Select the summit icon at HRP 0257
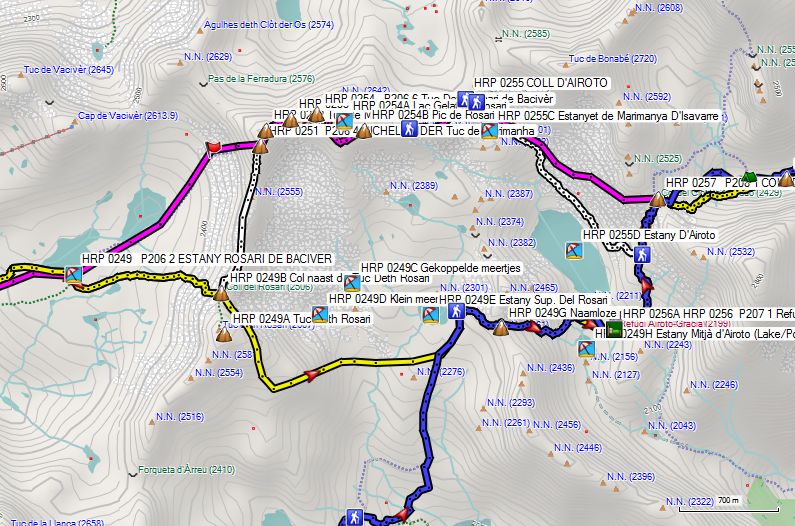795x526 pixels. 658,199
